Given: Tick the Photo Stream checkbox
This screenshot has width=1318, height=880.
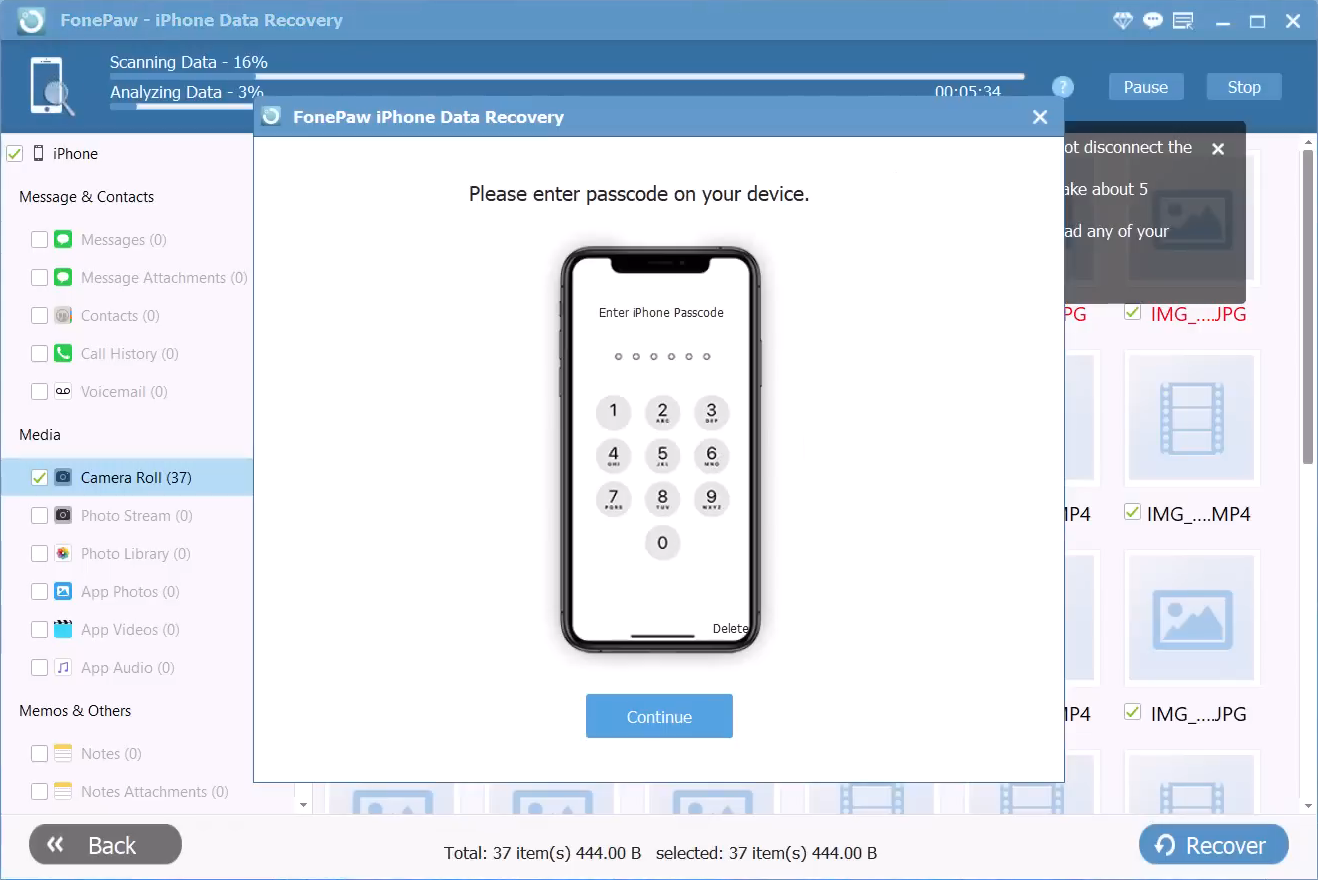Looking at the screenshot, I should pos(39,516).
